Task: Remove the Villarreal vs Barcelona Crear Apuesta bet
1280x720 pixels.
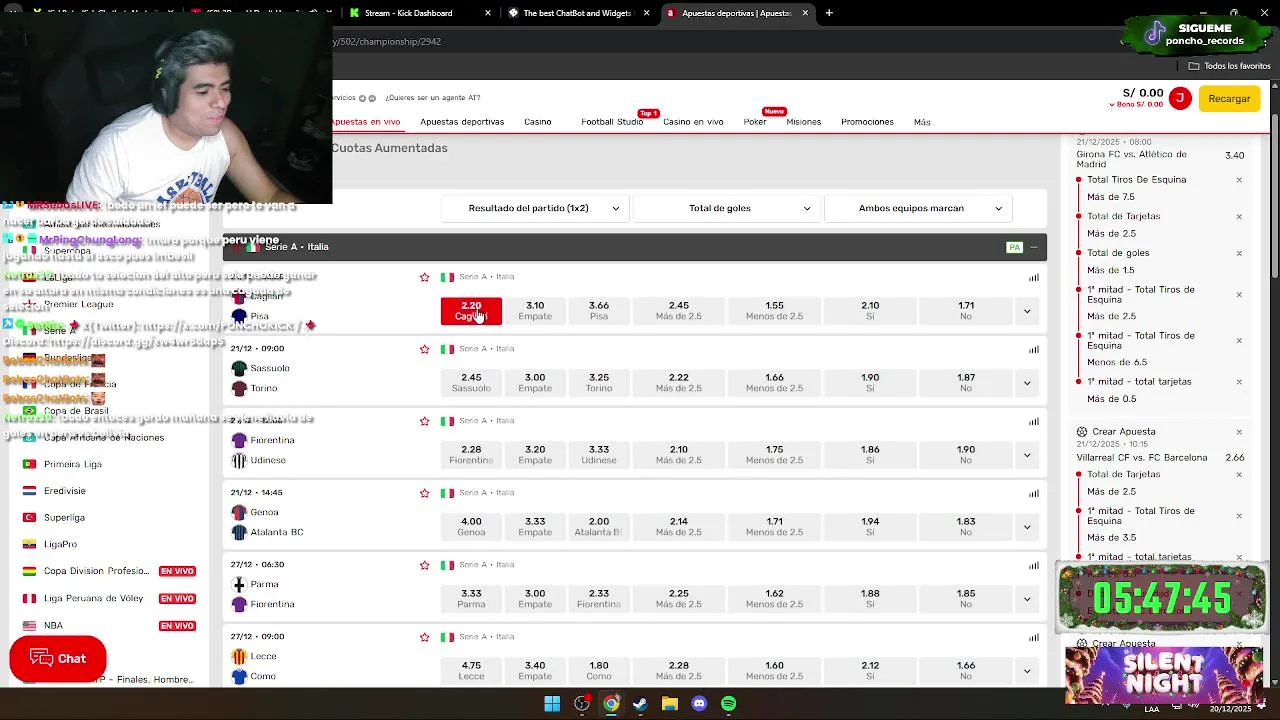Action: click(x=1239, y=432)
